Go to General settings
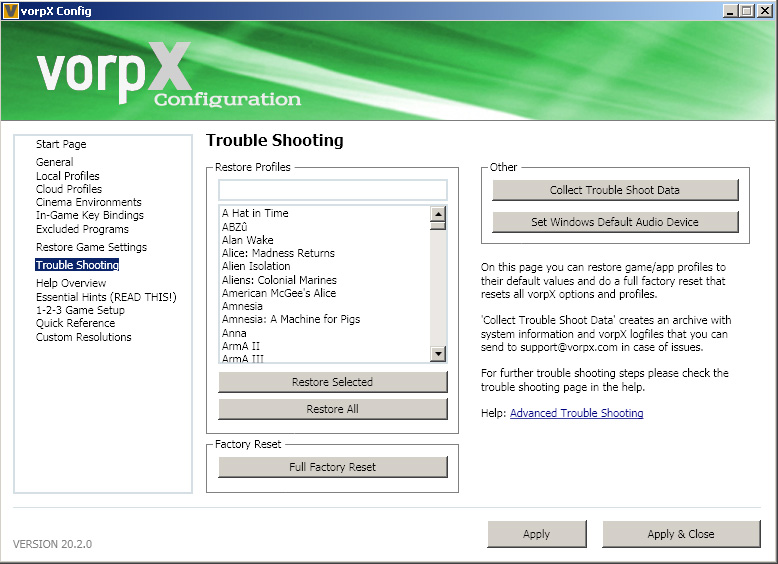 [x=55, y=162]
